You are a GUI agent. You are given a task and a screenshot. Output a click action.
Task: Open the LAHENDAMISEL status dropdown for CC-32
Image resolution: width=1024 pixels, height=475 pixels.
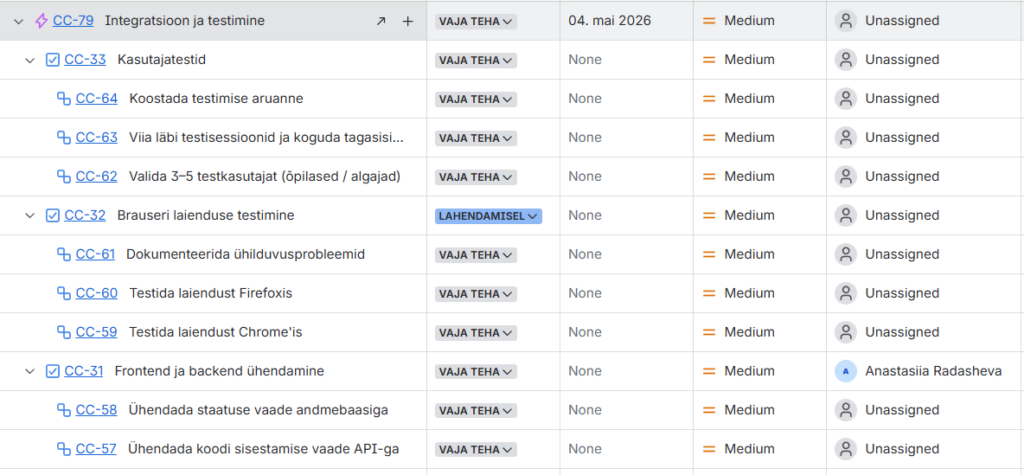pyautogui.click(x=488, y=216)
